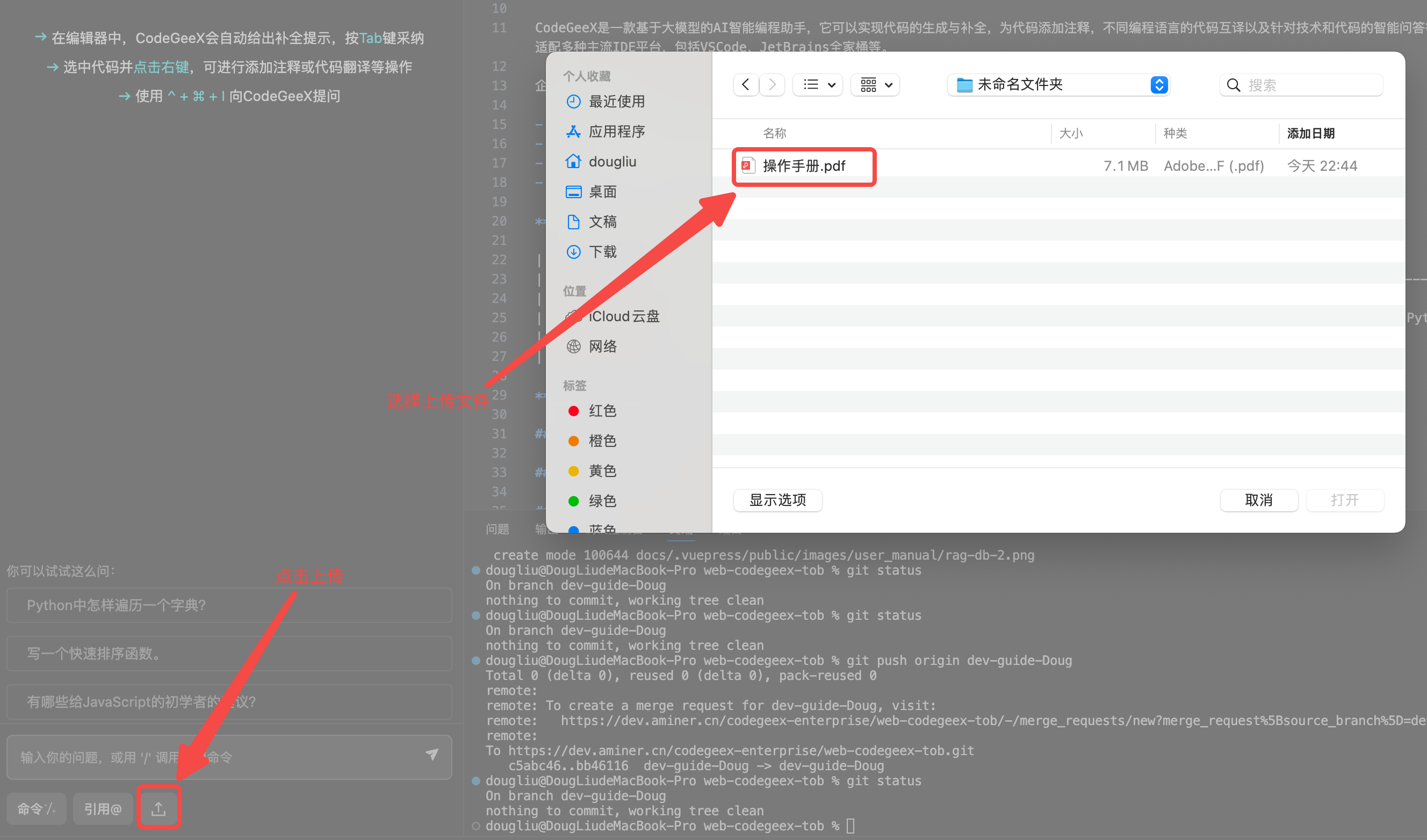This screenshot has height=840, width=1427.
Task: Click the PDF icon of 操作手册.pdf
Action: pos(748,165)
